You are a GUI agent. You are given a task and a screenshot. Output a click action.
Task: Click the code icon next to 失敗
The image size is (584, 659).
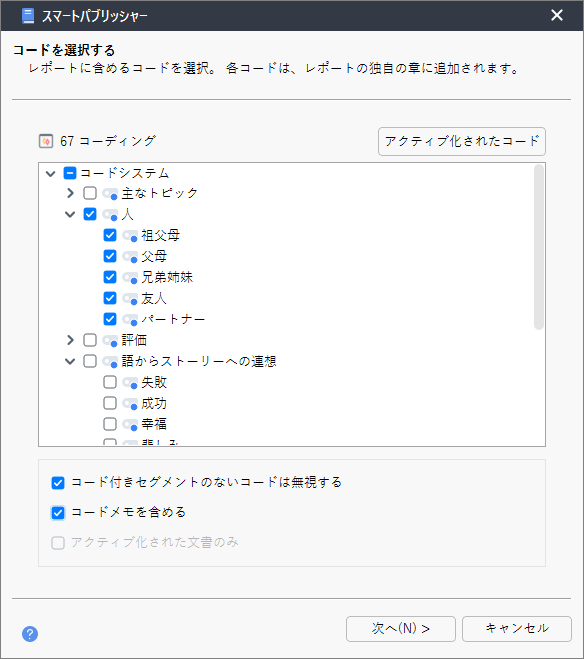coord(130,383)
